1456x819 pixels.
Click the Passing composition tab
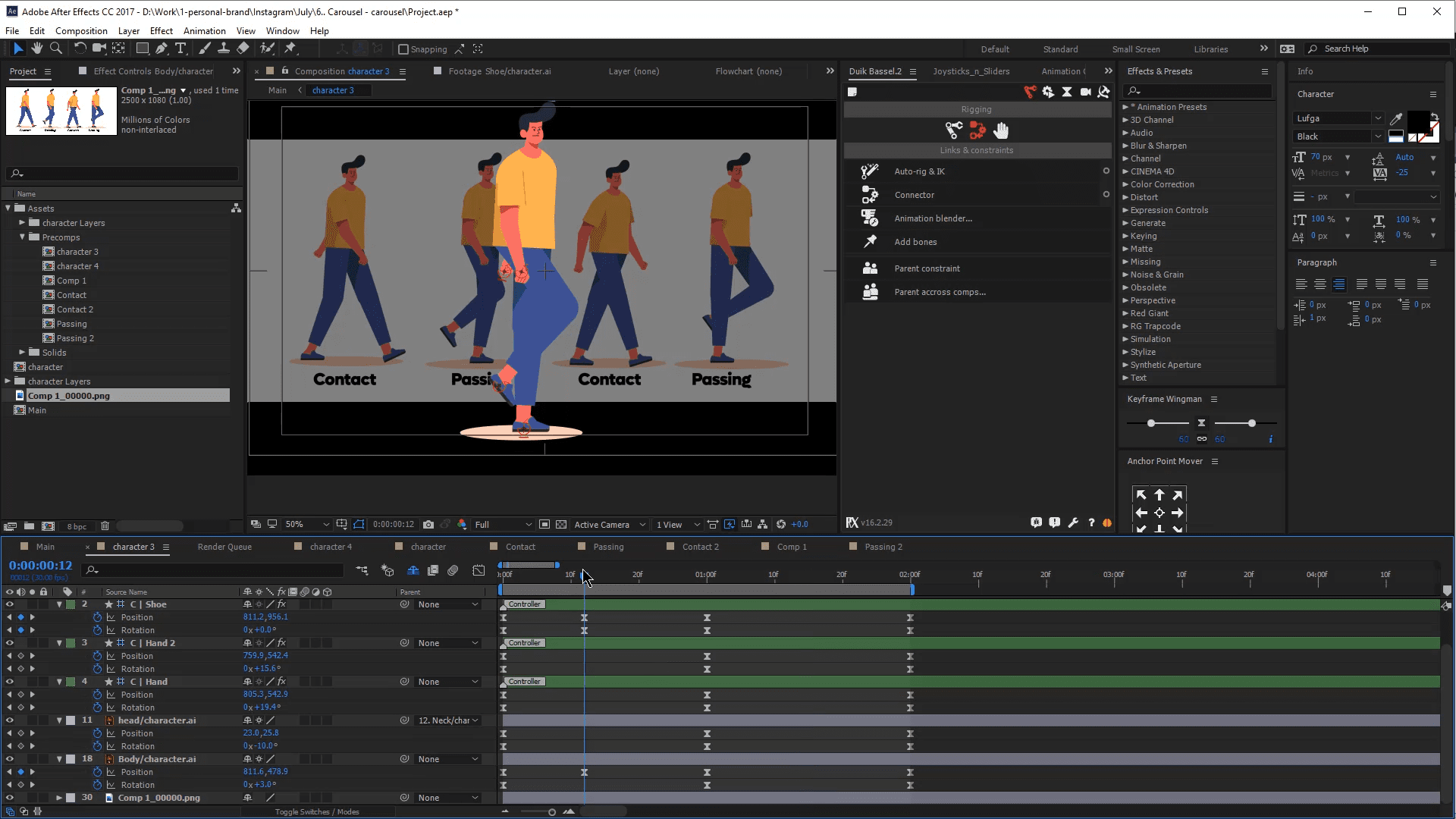[x=608, y=546]
